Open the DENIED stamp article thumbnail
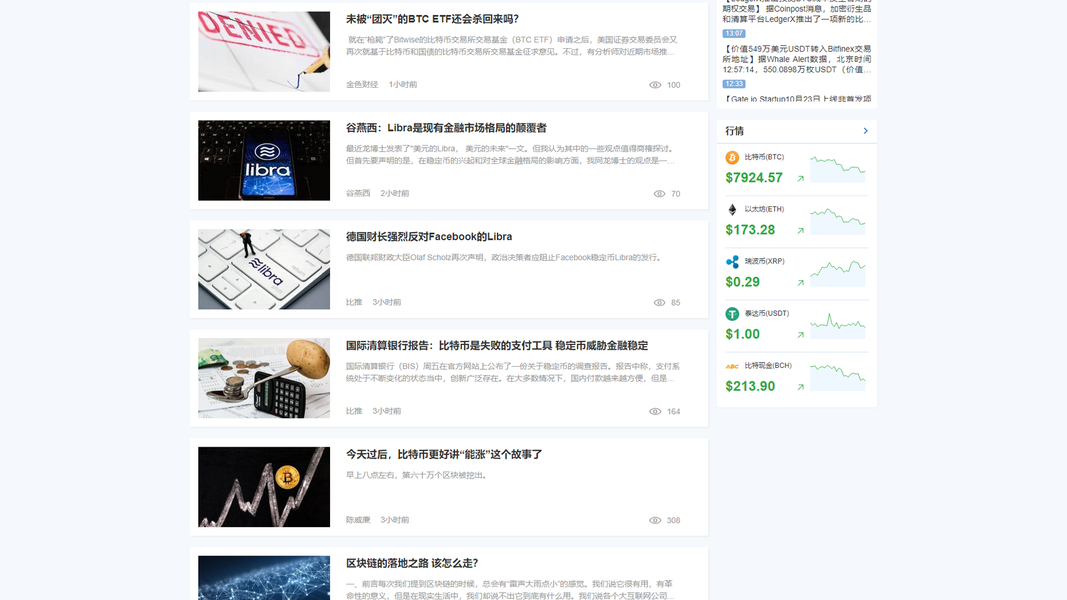 [x=264, y=52]
